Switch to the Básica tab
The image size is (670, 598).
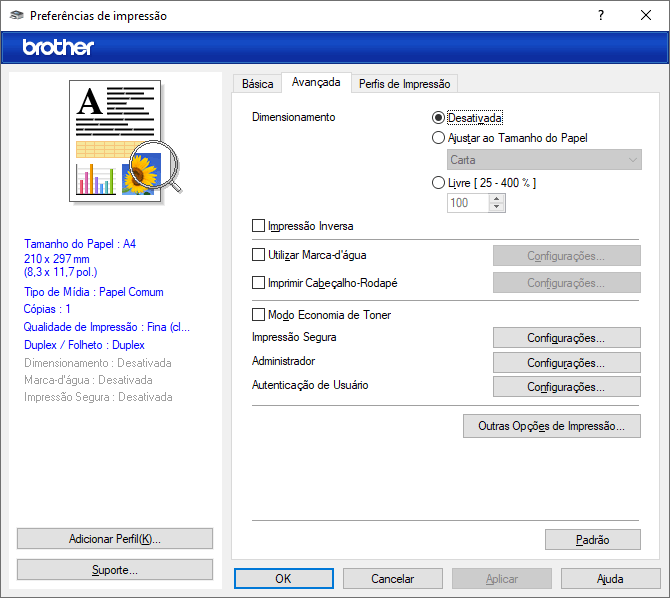click(257, 84)
